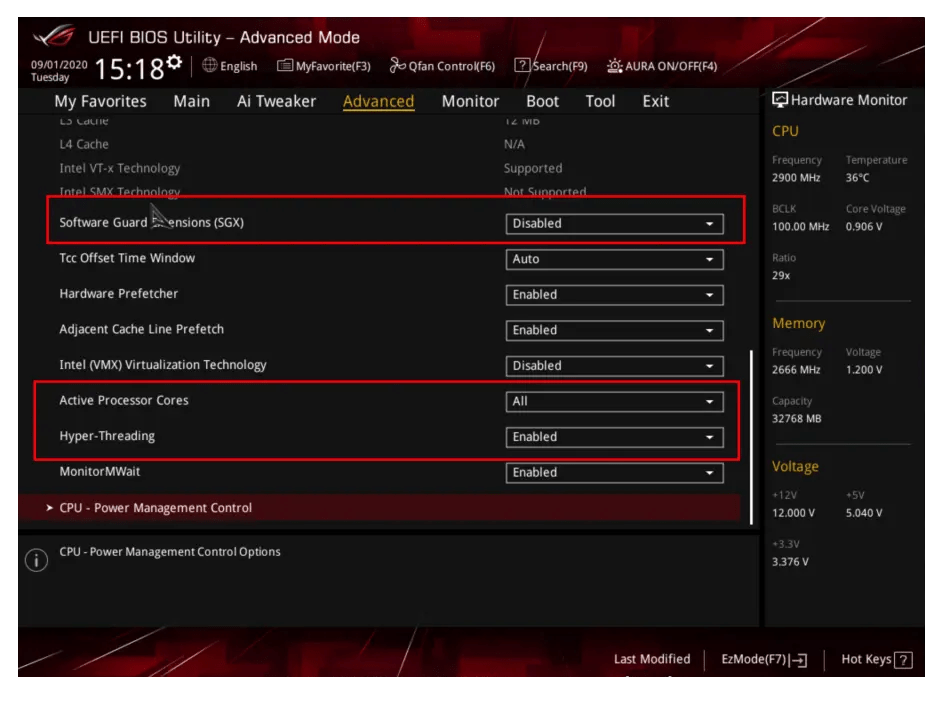Click the MyFavorite(F3) button label
The width and height of the screenshot is (942, 714).
(x=333, y=66)
